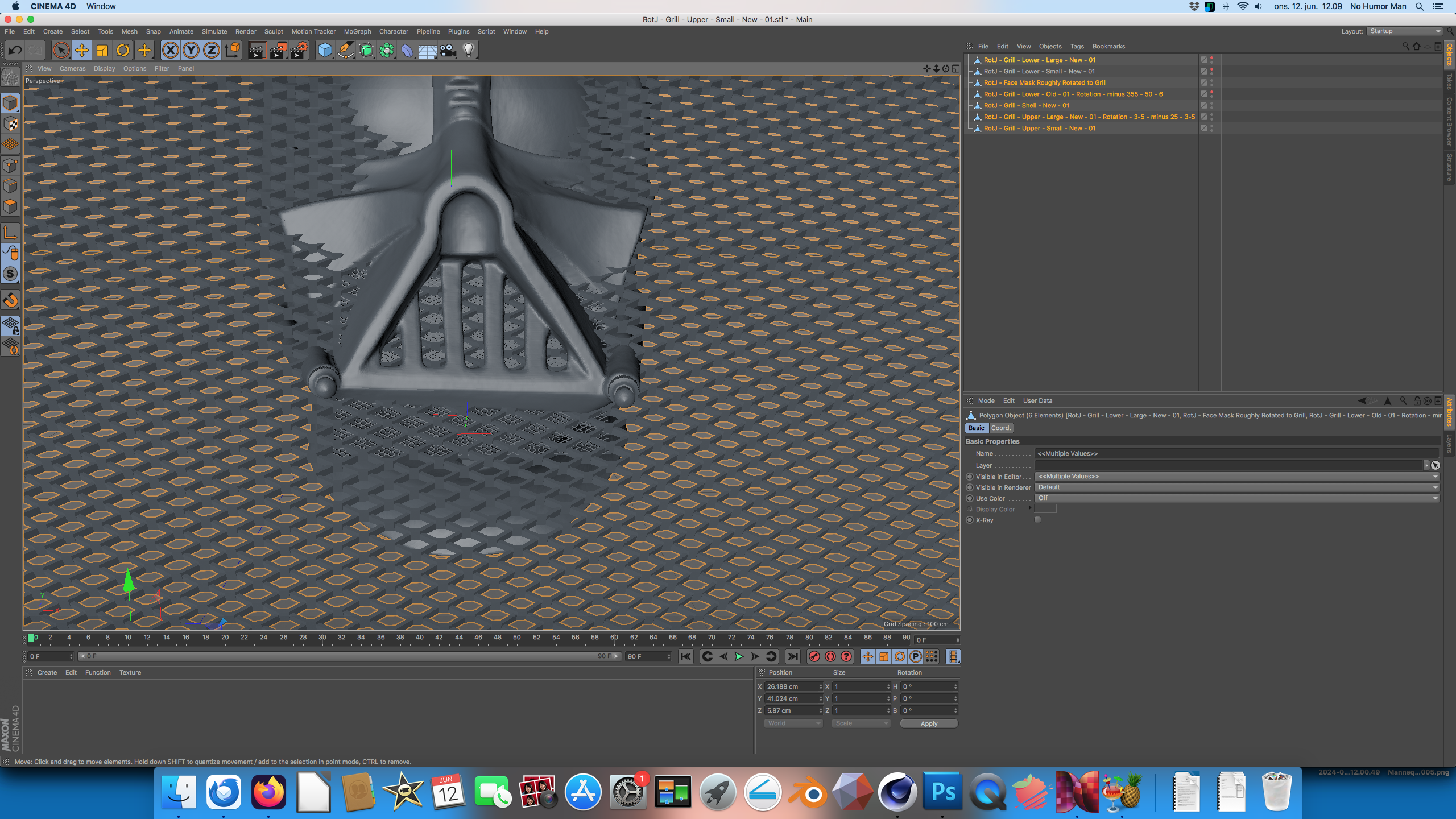The width and height of the screenshot is (1456, 819).
Task: Click the Undo arrow in the toolbar
Action: click(x=15, y=50)
